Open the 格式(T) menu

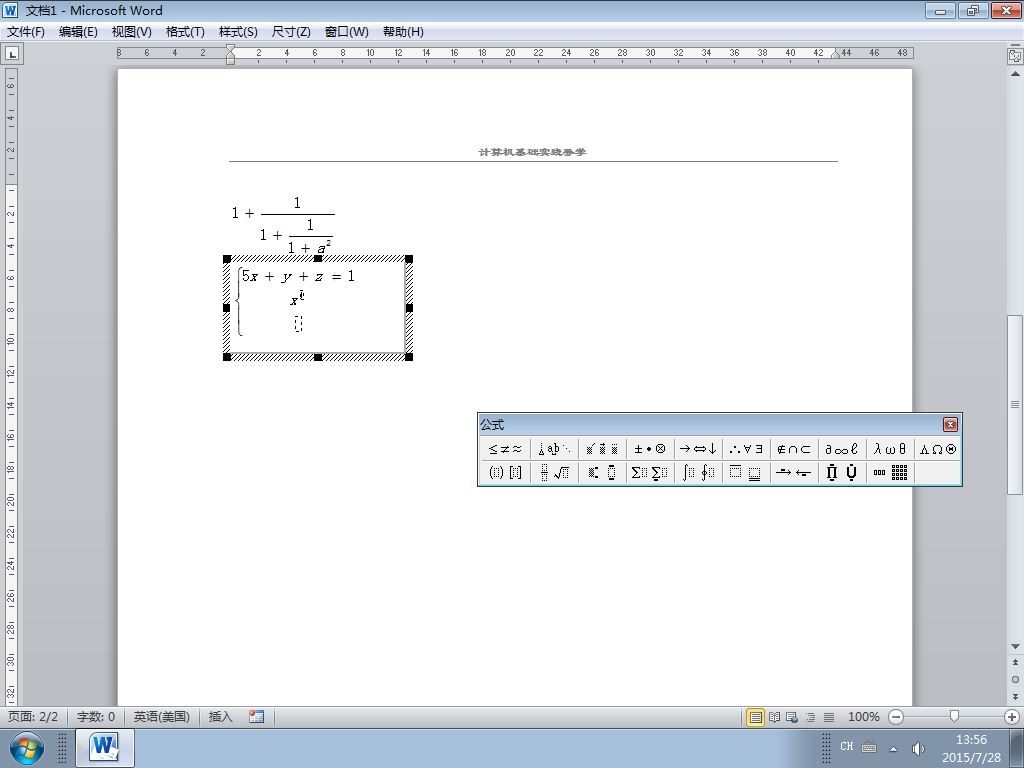pos(185,31)
